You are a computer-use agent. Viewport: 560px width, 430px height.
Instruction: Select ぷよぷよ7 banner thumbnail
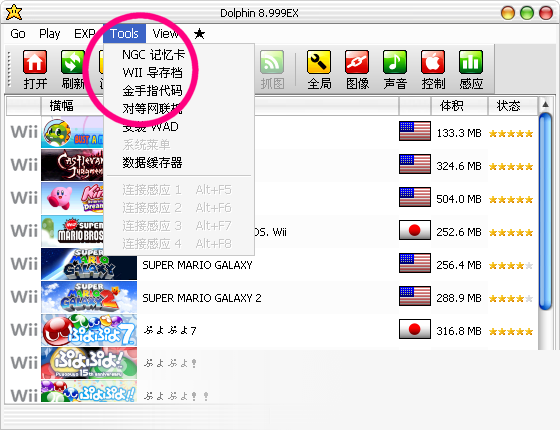coord(89,330)
